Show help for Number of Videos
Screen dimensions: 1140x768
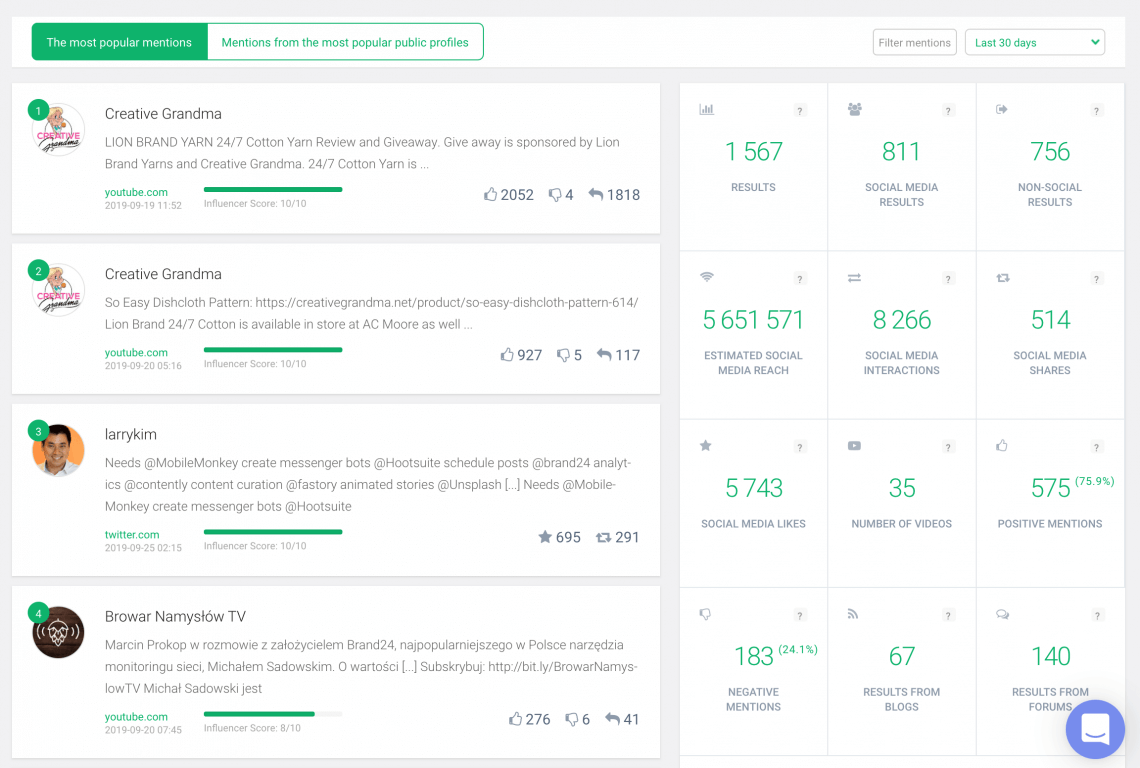[948, 447]
